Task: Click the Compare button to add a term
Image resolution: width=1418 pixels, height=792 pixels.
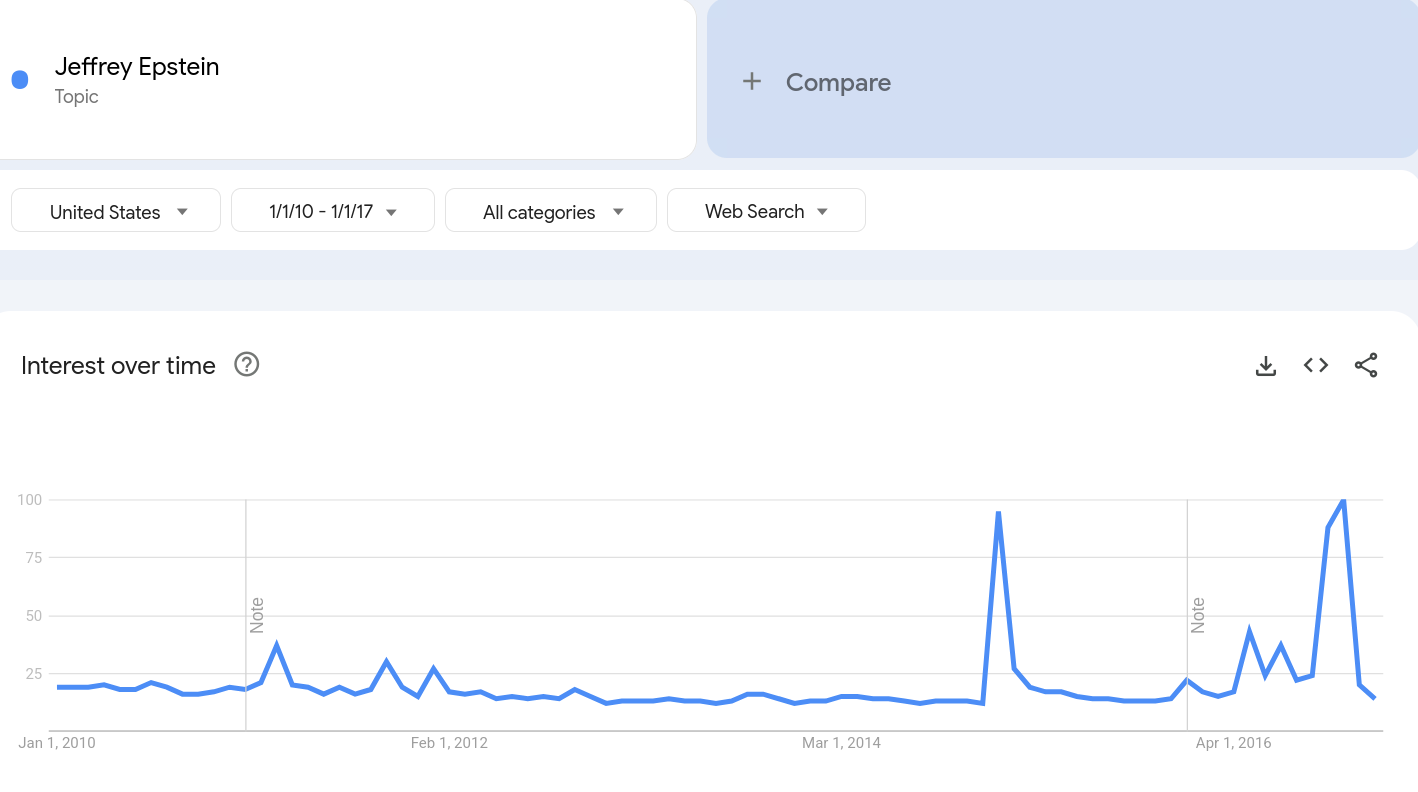Action: pos(1062,79)
